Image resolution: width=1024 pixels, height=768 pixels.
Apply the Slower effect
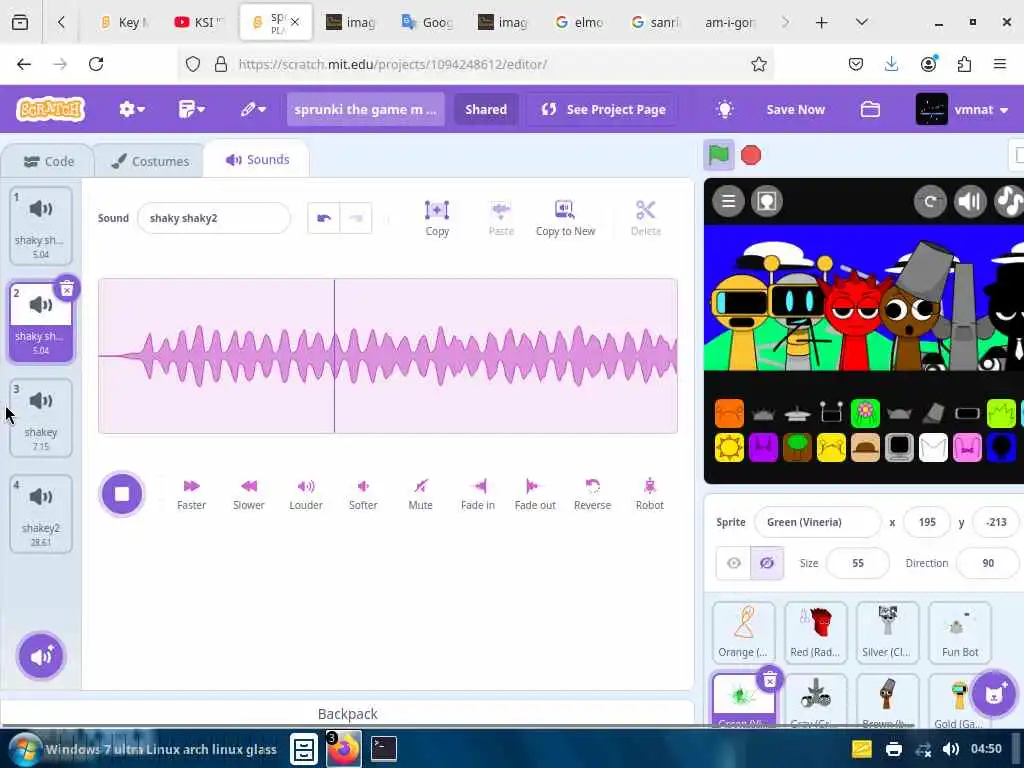point(249,494)
